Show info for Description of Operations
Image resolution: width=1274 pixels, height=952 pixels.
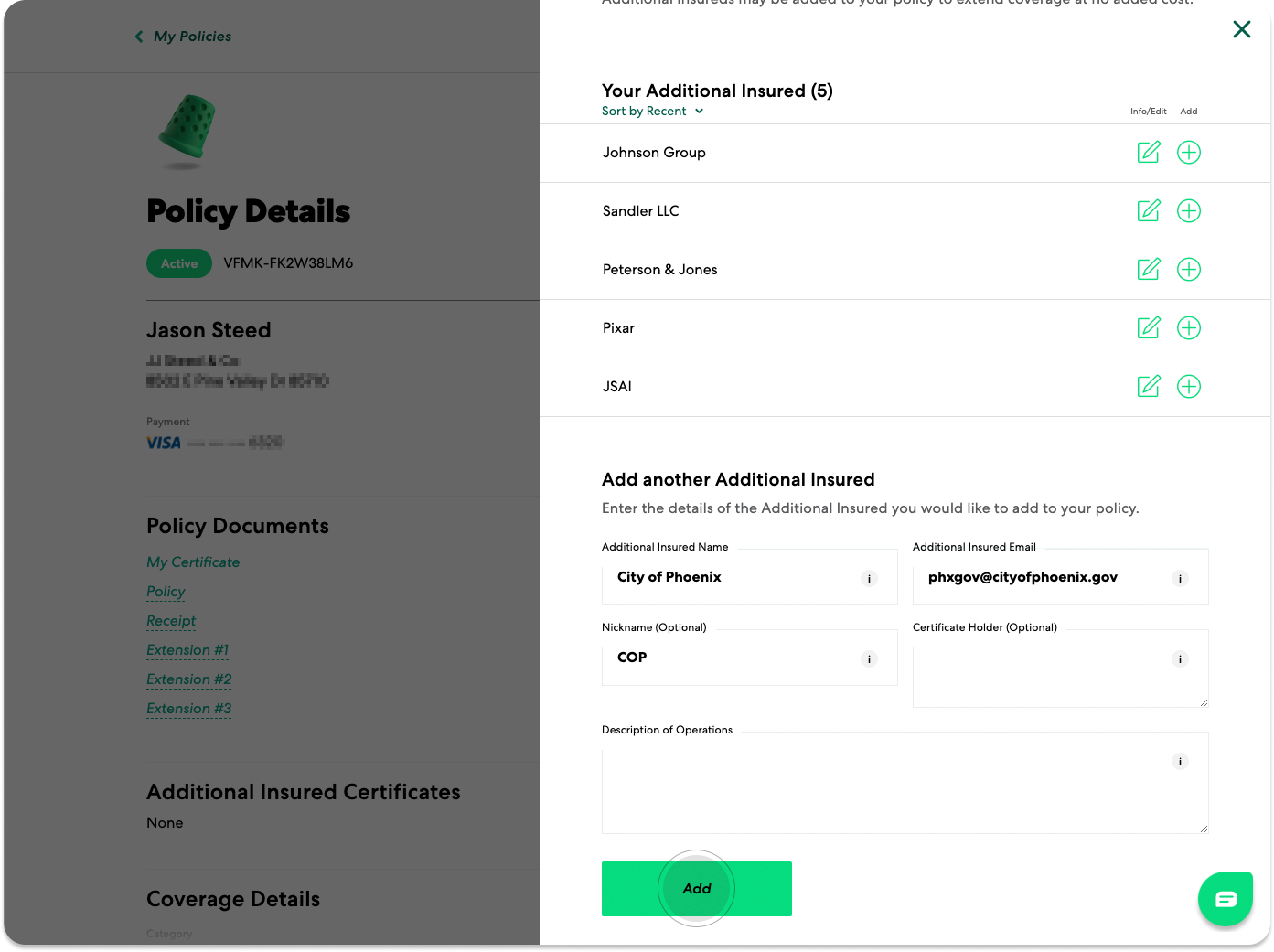1180,761
